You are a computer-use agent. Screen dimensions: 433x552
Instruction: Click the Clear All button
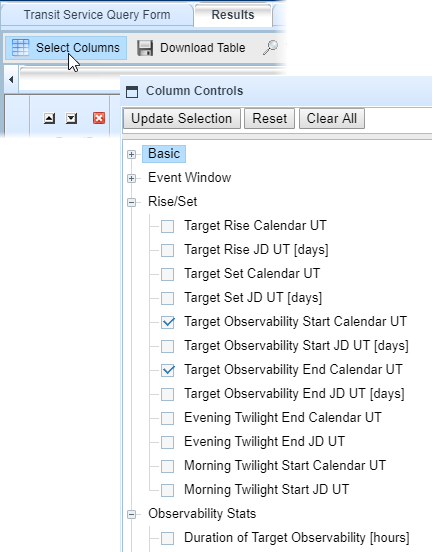(332, 119)
